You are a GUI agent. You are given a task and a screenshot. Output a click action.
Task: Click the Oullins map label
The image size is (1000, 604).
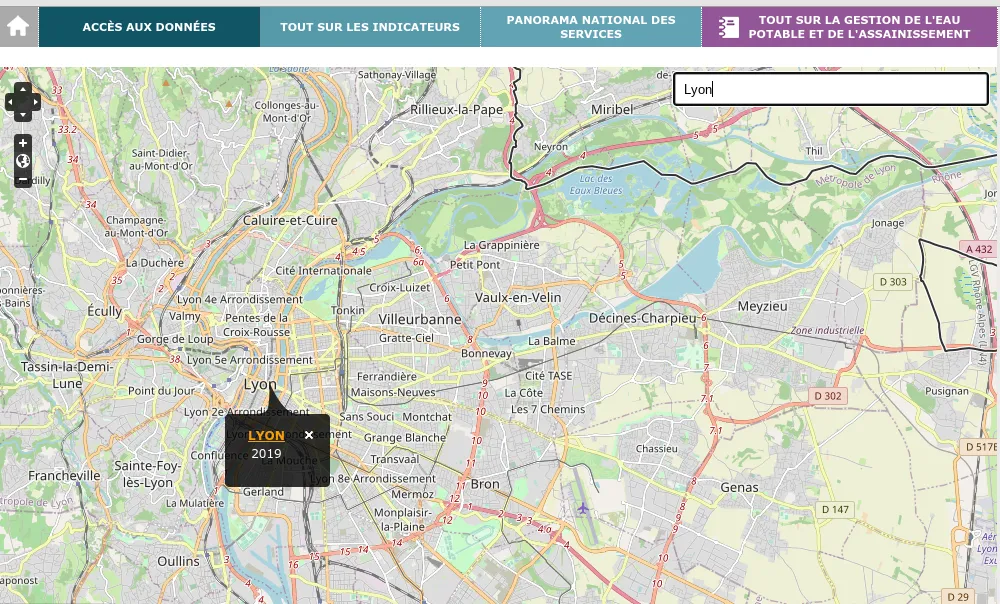[x=179, y=561]
